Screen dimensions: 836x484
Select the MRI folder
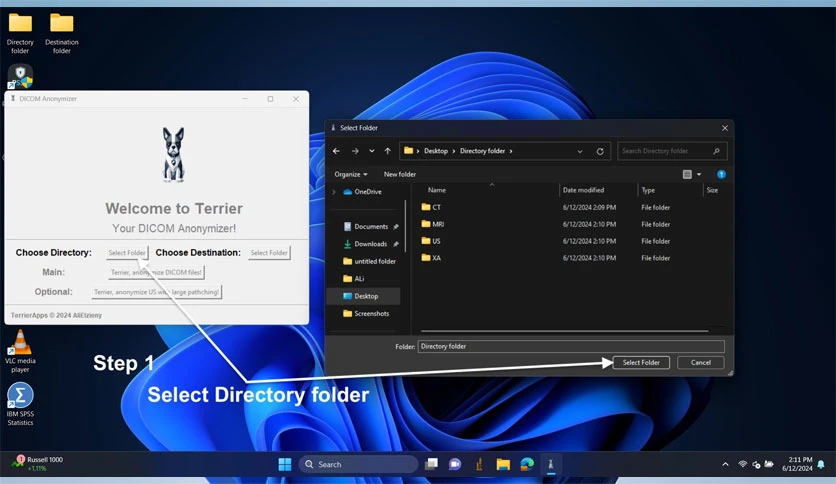(x=438, y=224)
